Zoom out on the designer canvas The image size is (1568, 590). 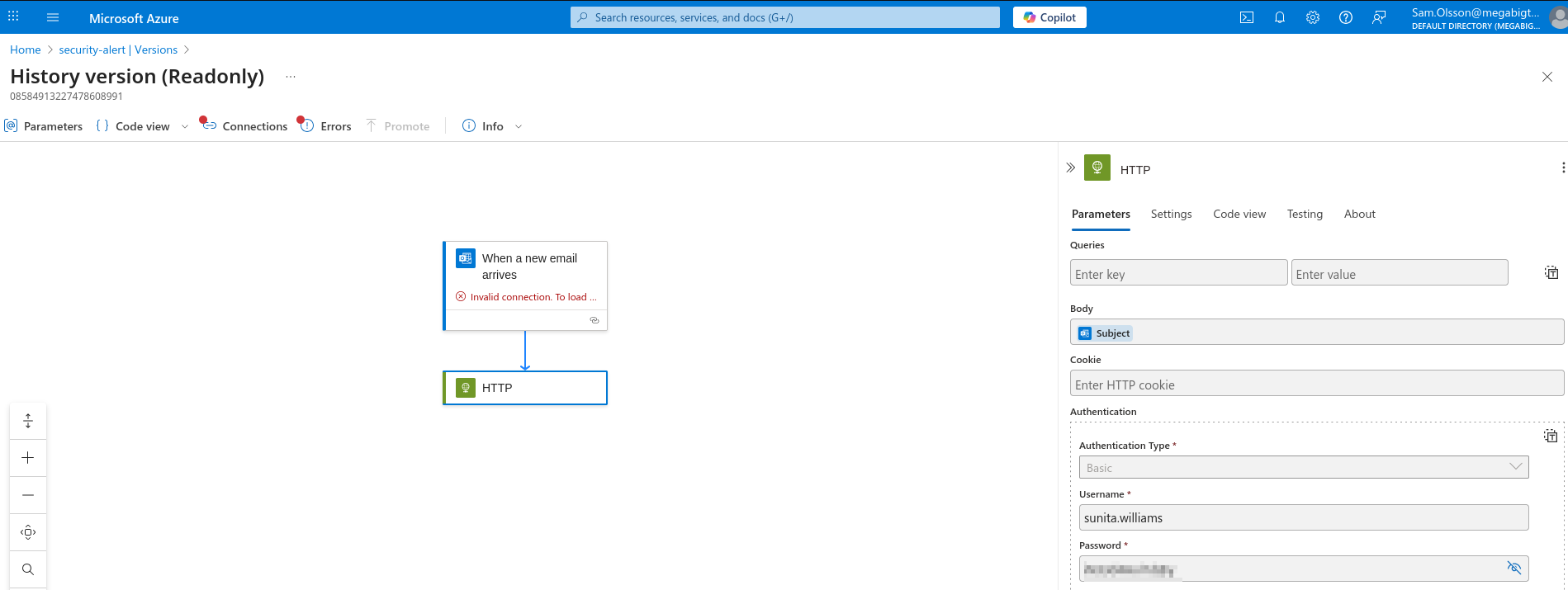coord(28,495)
